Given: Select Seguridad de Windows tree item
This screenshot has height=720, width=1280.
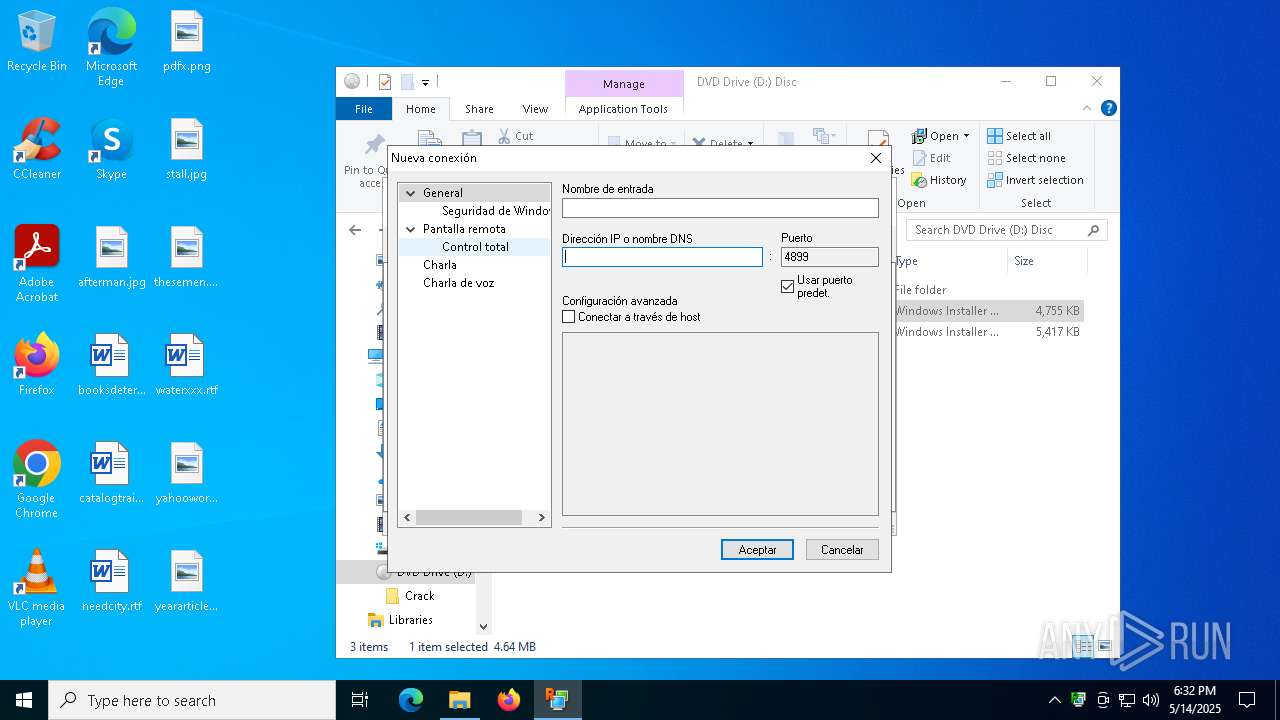Looking at the screenshot, I should (496, 211).
